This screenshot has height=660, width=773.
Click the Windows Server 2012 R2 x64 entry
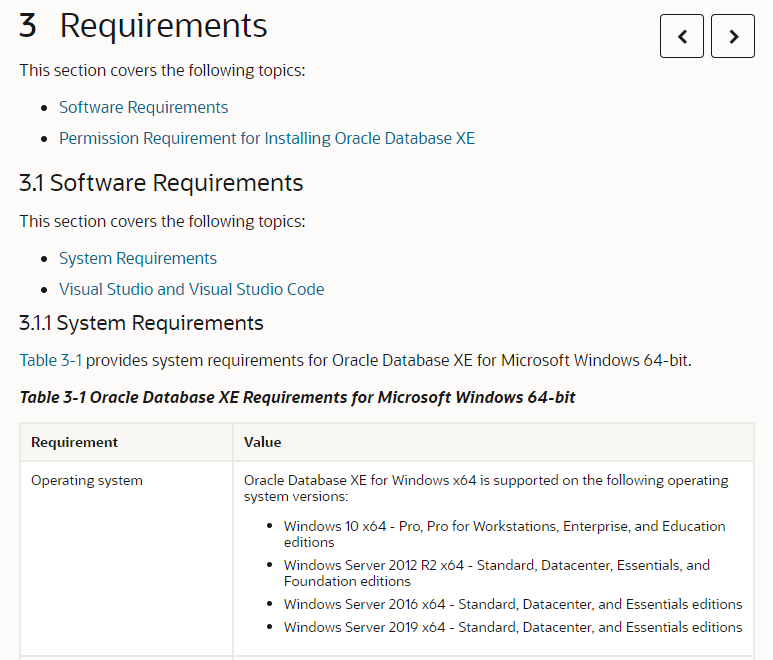pos(496,573)
